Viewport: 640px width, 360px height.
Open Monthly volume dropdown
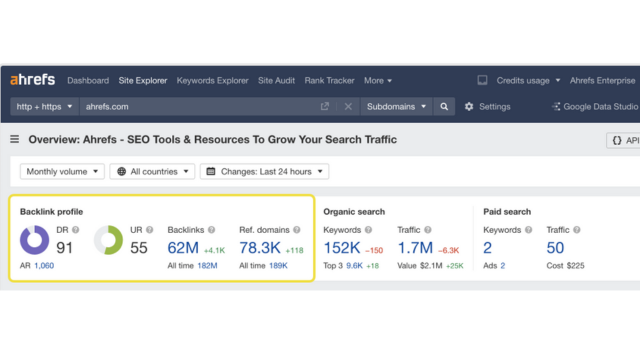pos(62,171)
